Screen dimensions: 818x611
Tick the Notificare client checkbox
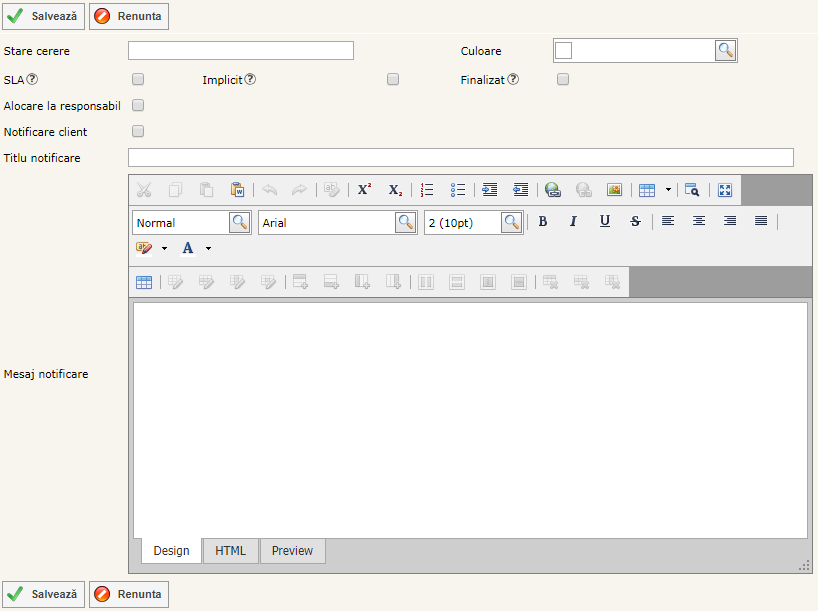coord(138,131)
